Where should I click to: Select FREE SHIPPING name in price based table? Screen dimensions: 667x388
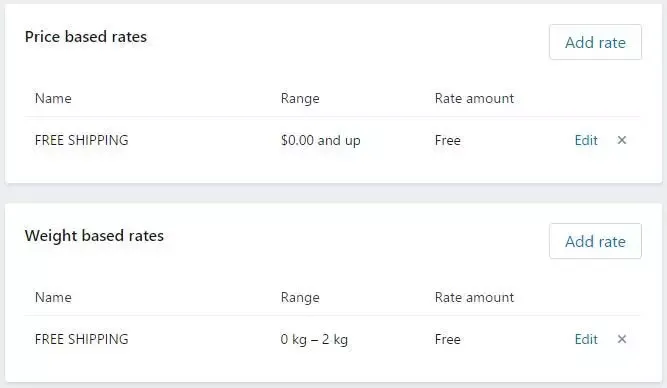[81, 140]
